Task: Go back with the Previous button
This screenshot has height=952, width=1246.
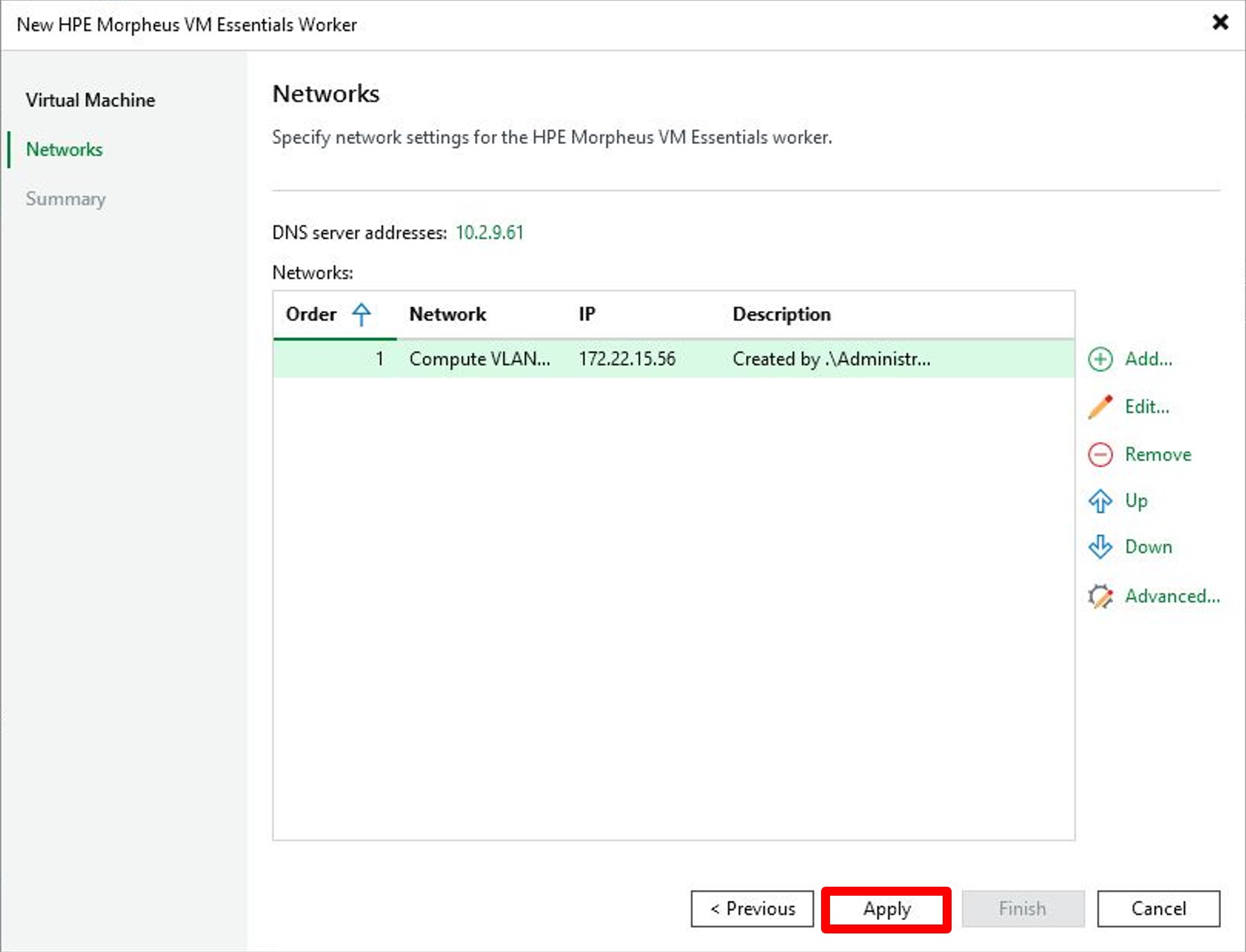Action: click(752, 908)
